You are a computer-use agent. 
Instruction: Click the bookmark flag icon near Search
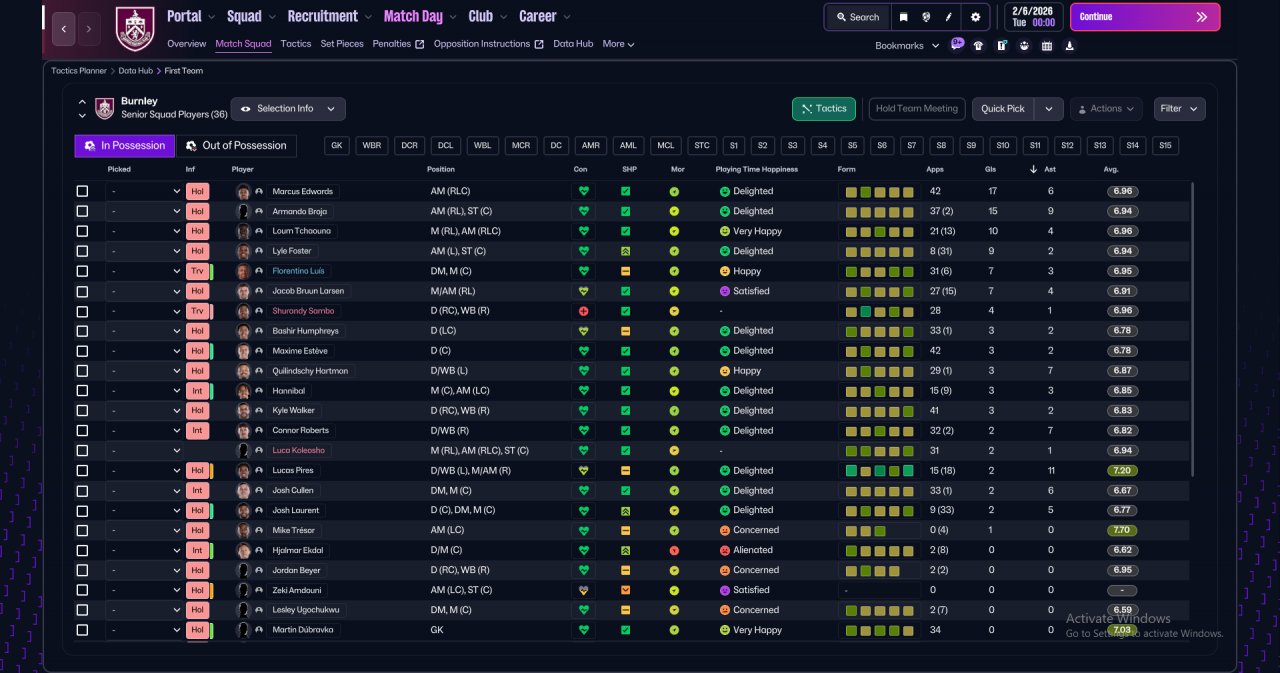click(903, 17)
